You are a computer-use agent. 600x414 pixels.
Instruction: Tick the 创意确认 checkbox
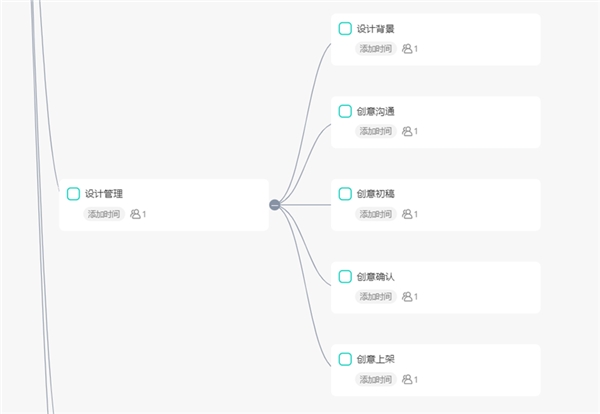(x=345, y=276)
